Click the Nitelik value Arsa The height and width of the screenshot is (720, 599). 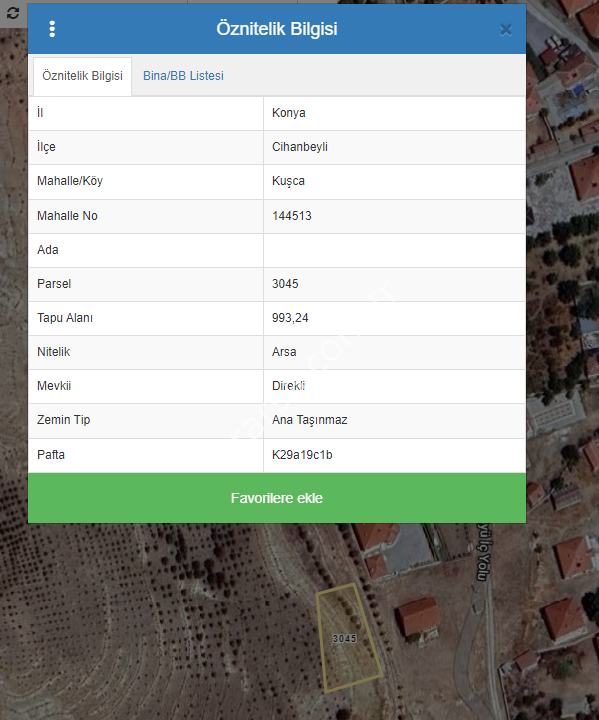[x=284, y=352]
